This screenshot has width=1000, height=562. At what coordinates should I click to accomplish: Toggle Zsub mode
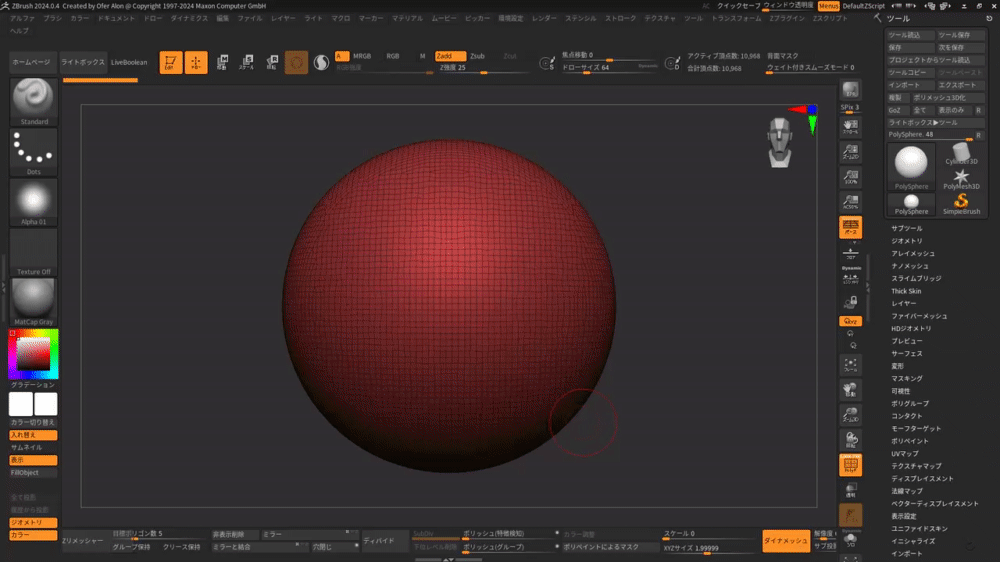477,56
